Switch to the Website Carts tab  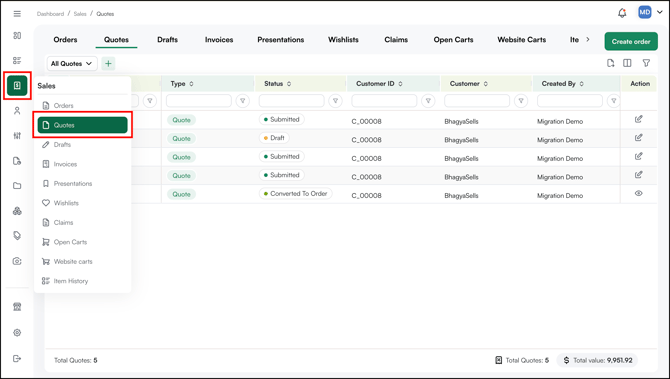(522, 40)
